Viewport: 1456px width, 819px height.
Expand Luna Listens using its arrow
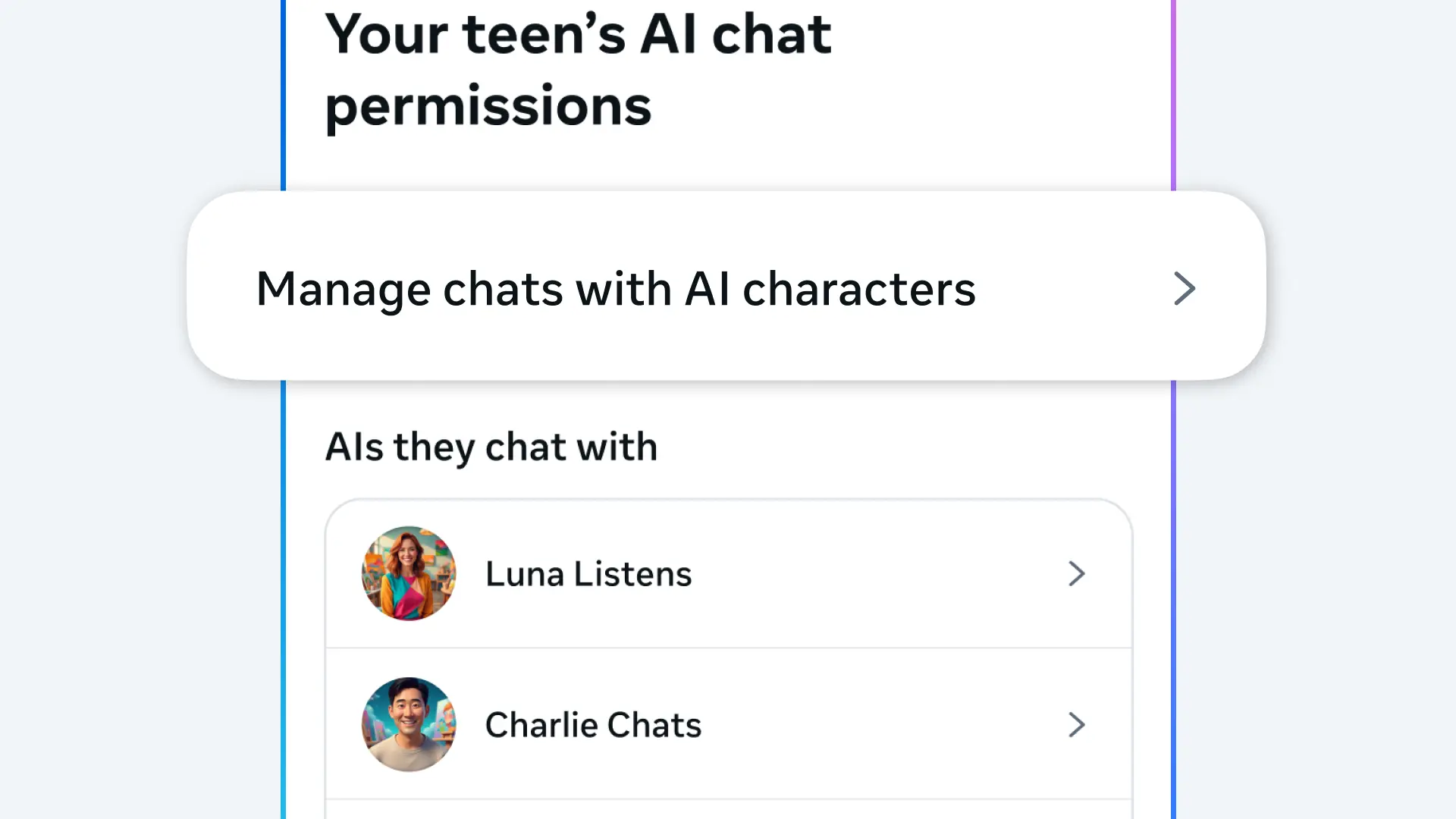(x=1076, y=574)
